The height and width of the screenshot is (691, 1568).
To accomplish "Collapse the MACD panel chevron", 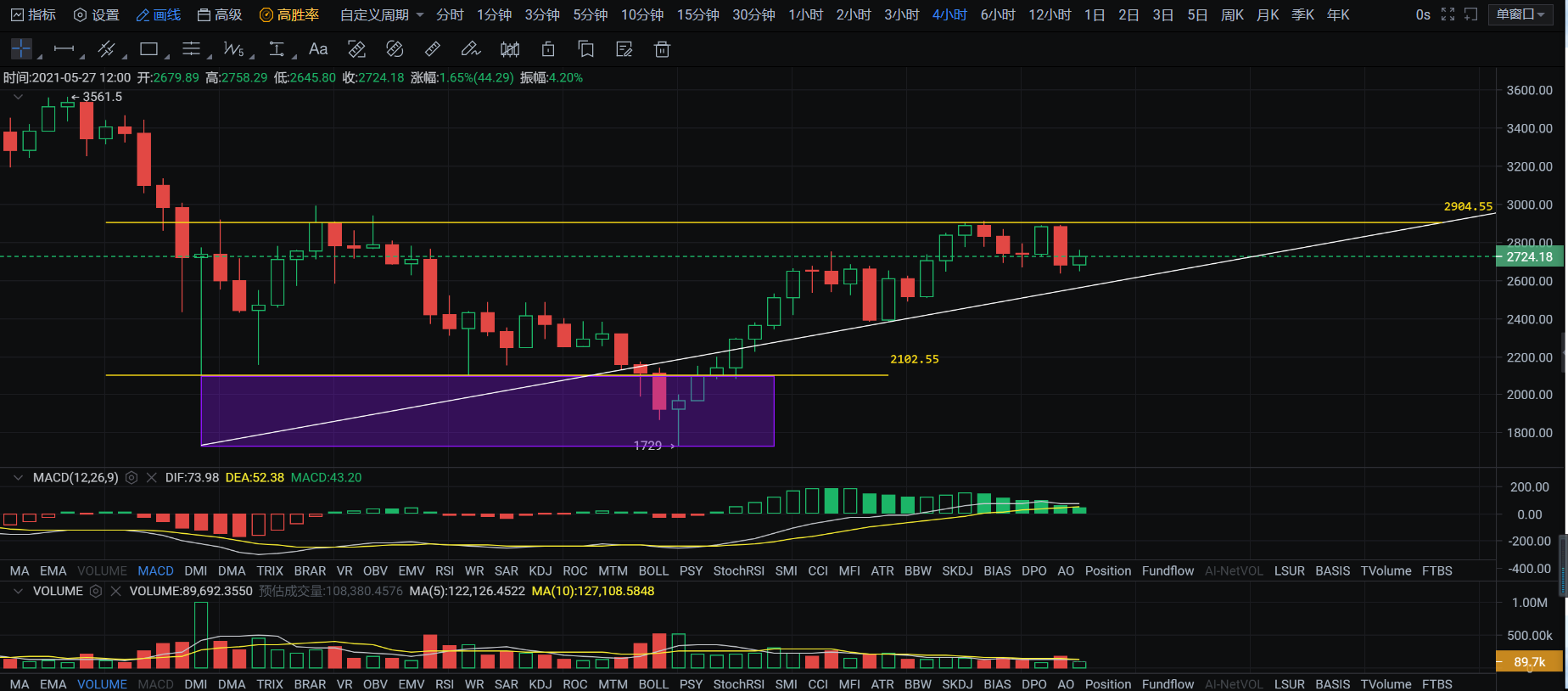I will [18, 478].
